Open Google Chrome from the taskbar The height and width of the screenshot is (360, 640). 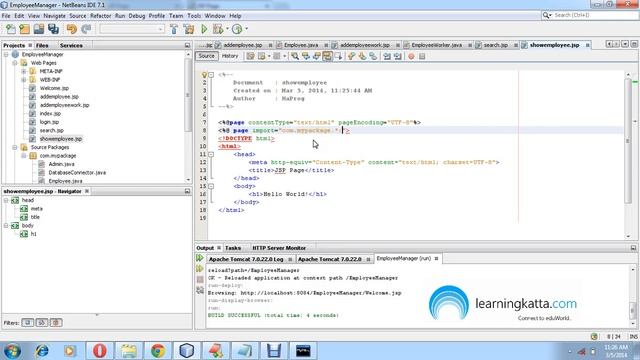(158, 351)
